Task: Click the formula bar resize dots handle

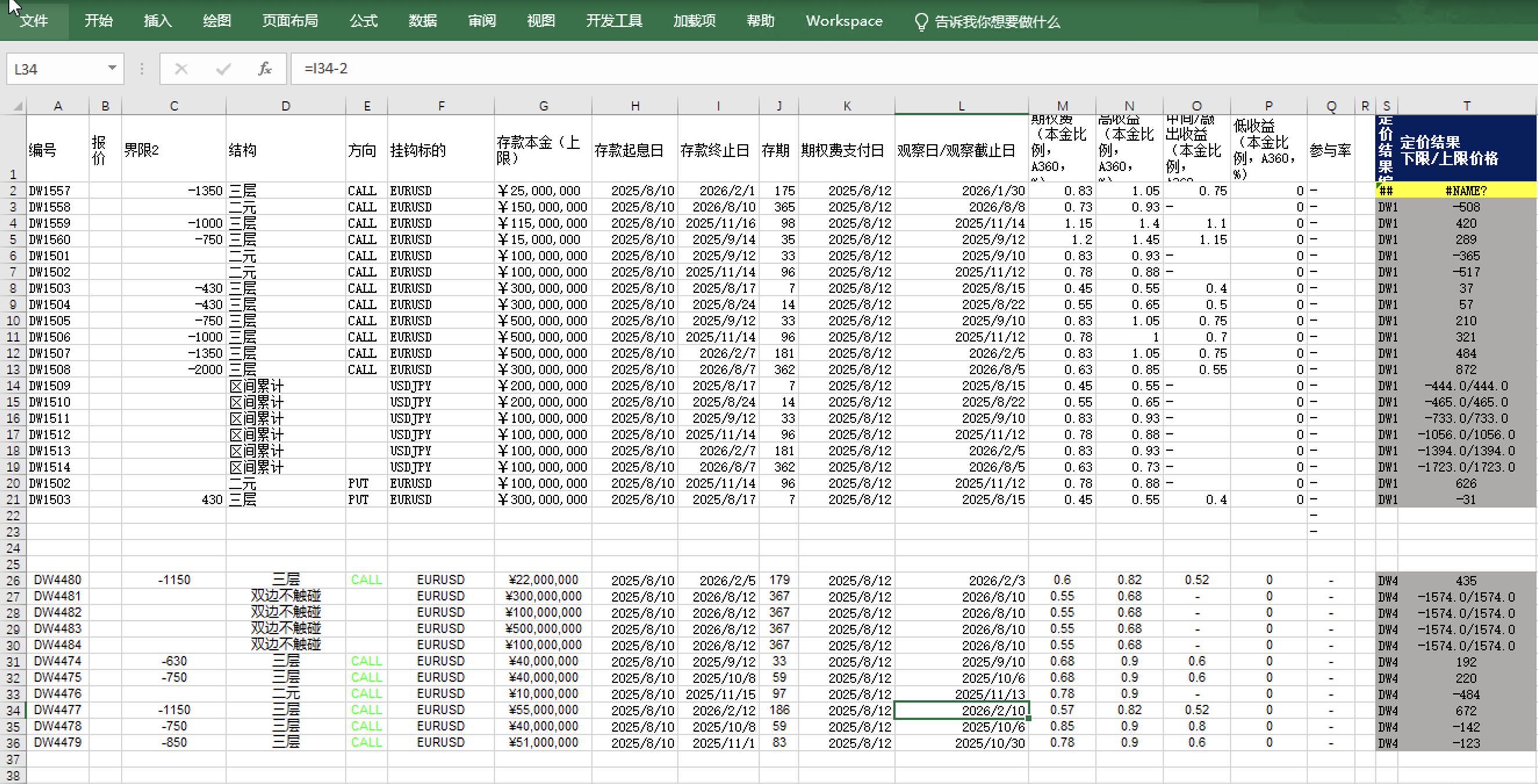Action: coord(142,69)
